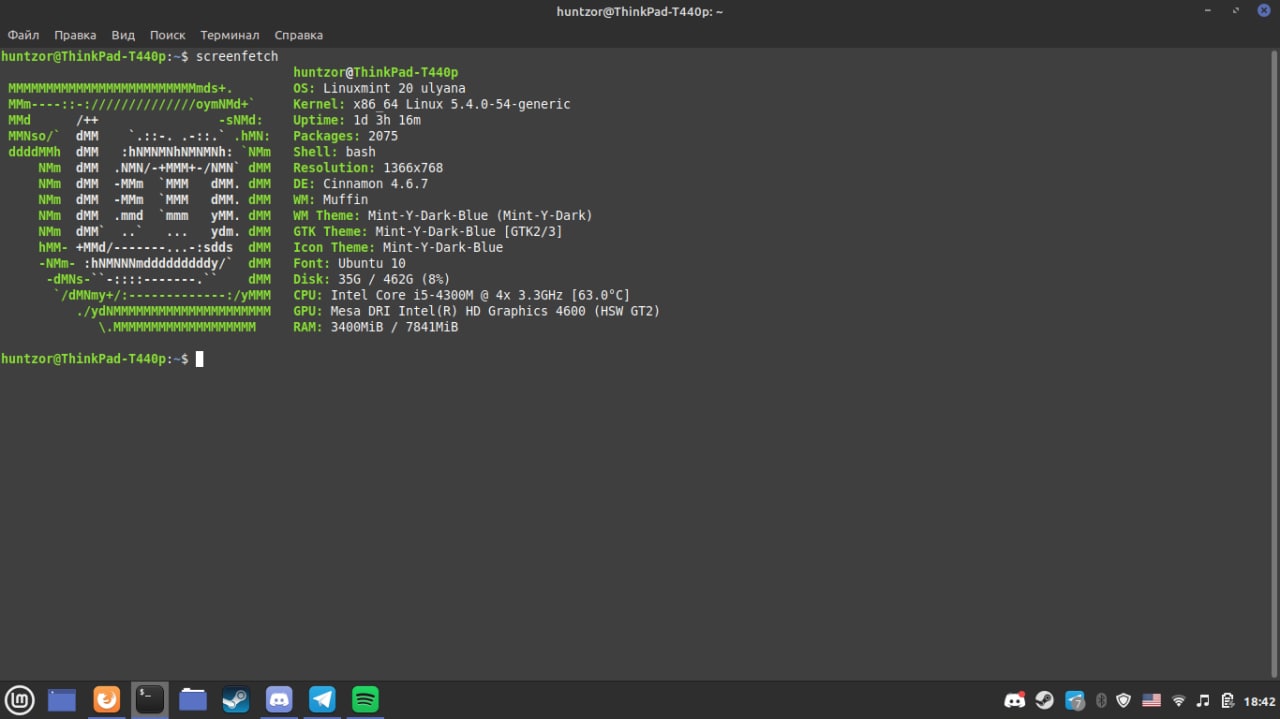
Task: Click the 'Packages: 2075' line
Action: [x=345, y=136]
